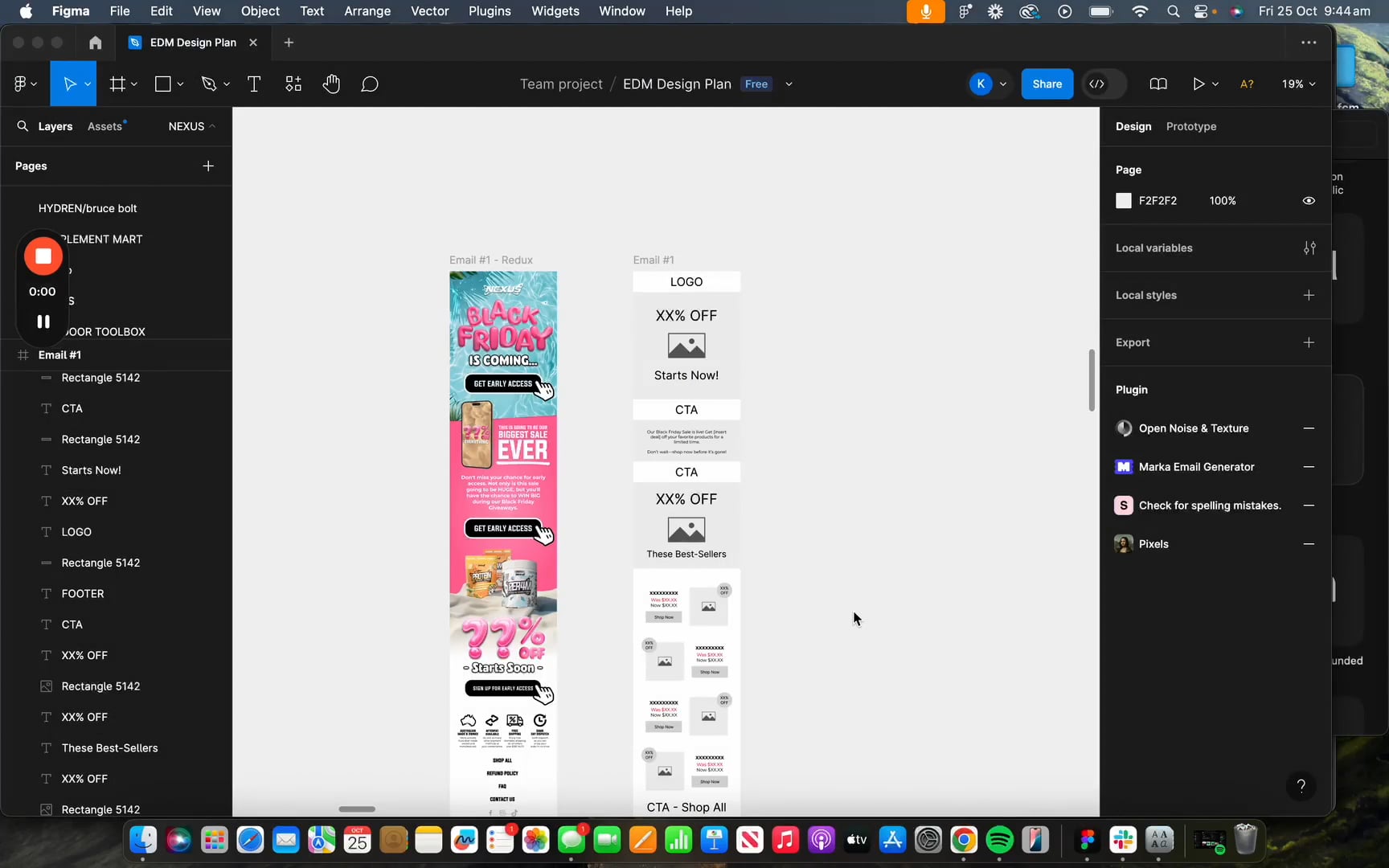Click the F2F2F2 page color swatch
The image size is (1389, 868).
pyautogui.click(x=1123, y=201)
